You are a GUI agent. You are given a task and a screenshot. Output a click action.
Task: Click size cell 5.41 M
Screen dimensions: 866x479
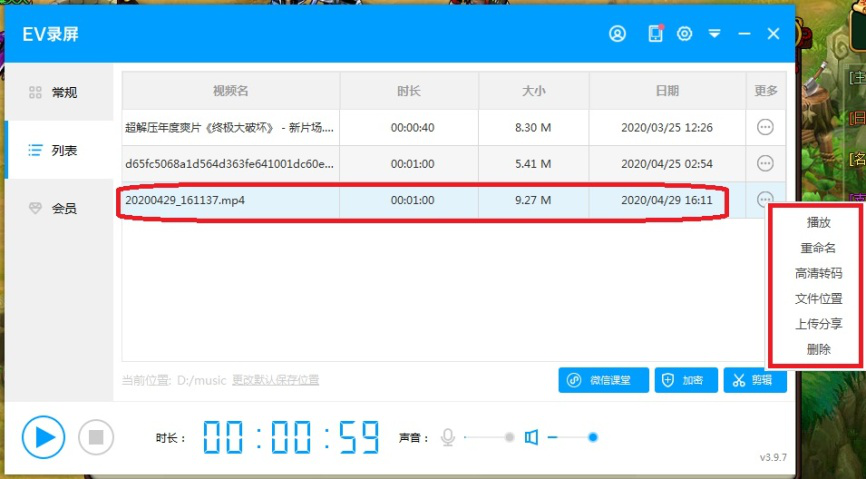click(x=534, y=164)
